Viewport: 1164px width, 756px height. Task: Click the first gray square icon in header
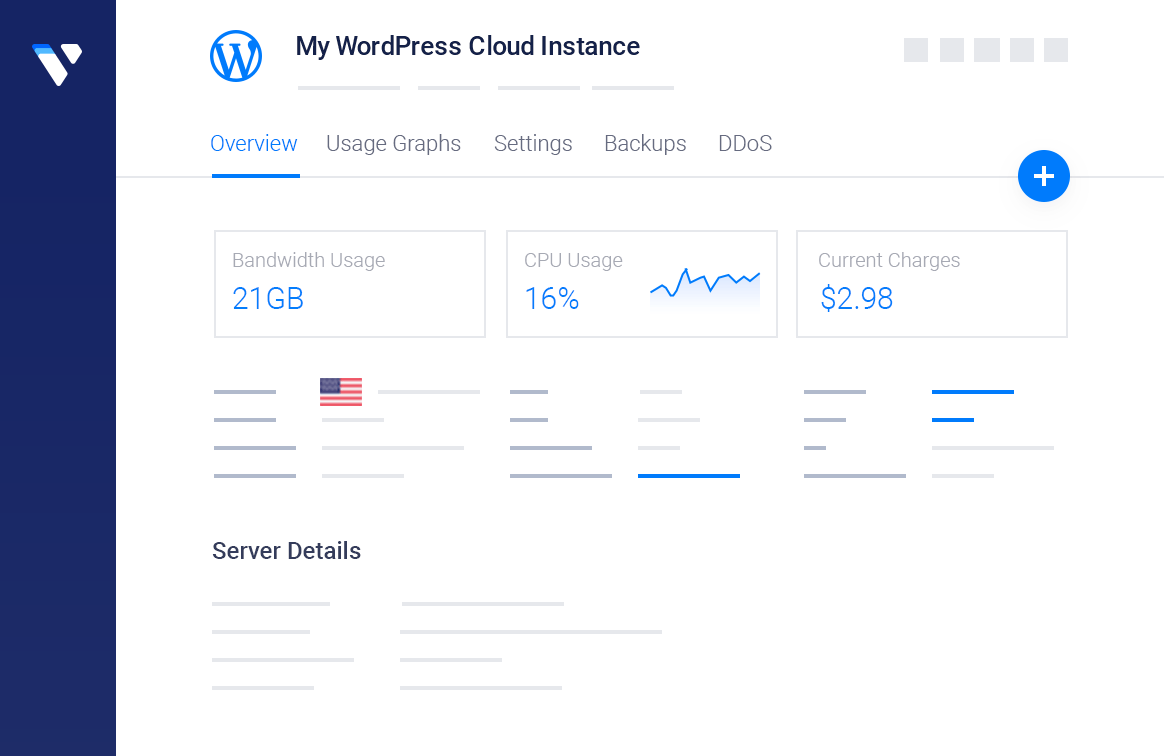916,50
